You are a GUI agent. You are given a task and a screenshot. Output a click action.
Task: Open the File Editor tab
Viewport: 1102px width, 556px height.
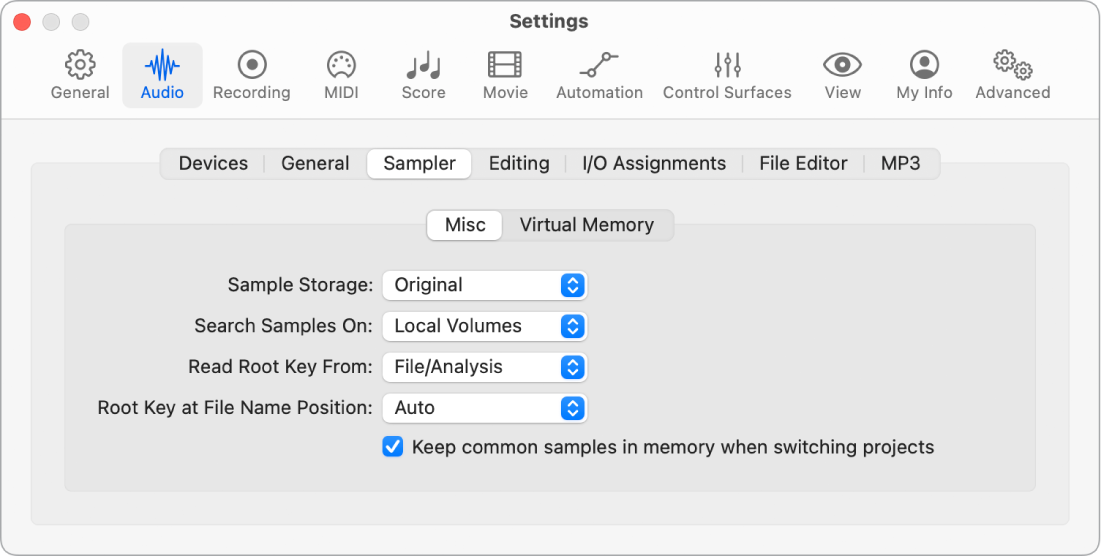pos(803,164)
